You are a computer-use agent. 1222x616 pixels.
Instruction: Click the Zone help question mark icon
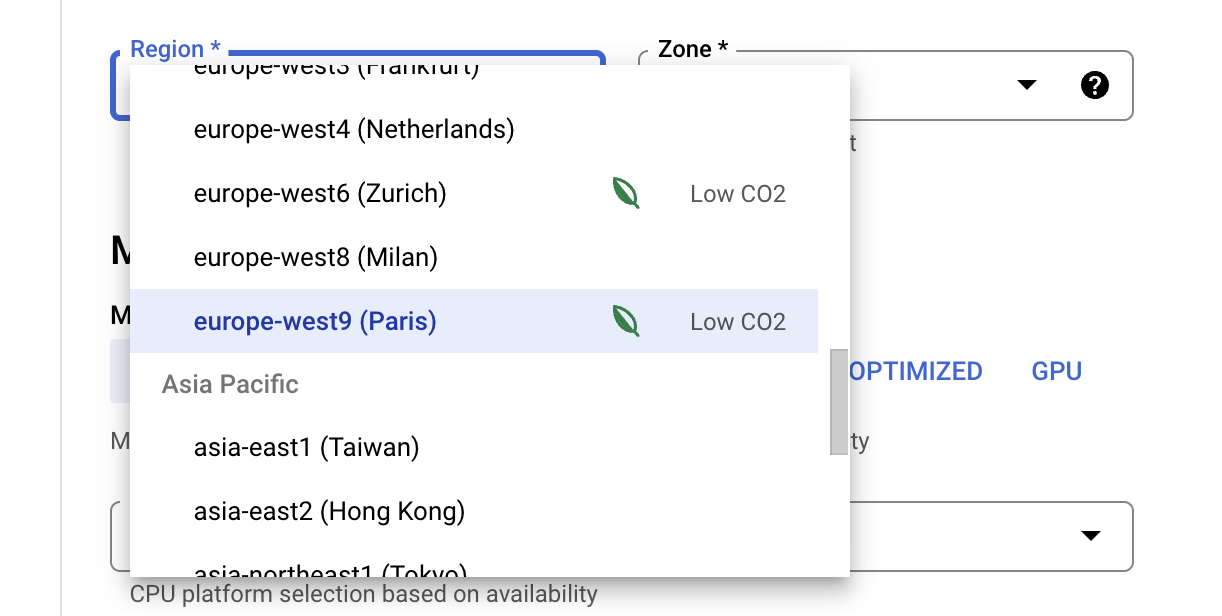click(x=1095, y=86)
